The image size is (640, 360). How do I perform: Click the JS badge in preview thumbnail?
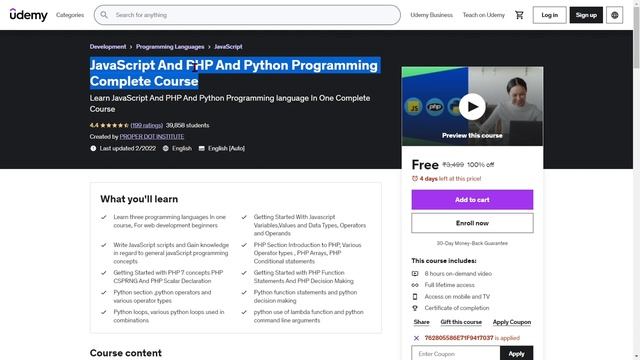pyautogui.click(x=413, y=107)
